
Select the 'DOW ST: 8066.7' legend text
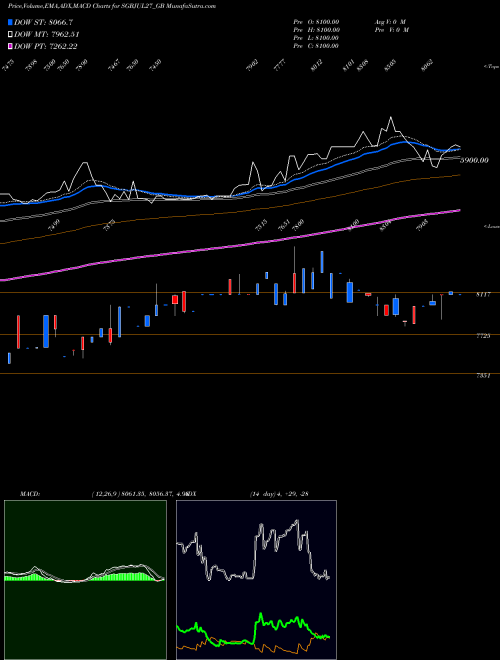click(43, 22)
